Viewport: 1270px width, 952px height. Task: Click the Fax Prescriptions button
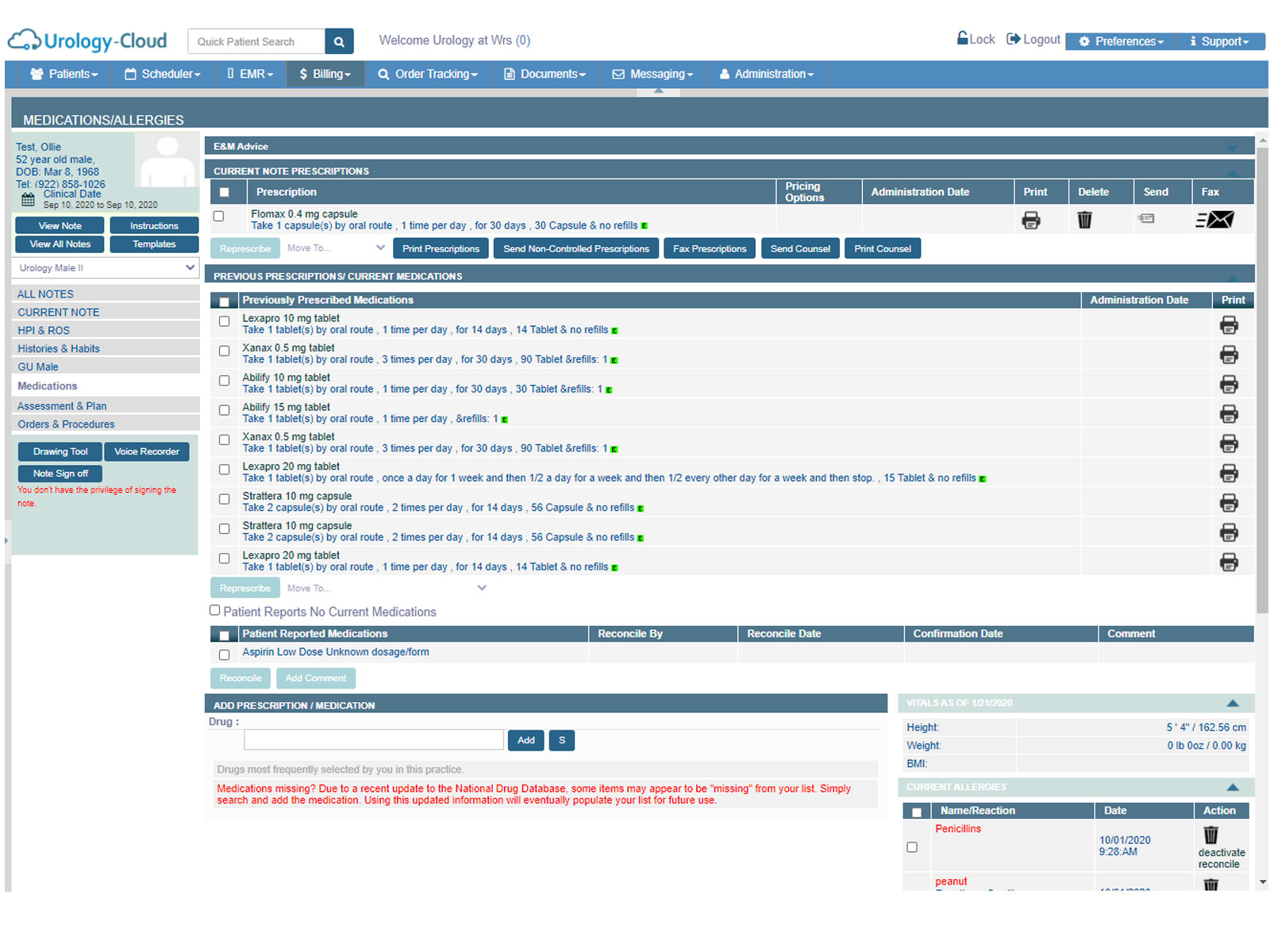[709, 248]
